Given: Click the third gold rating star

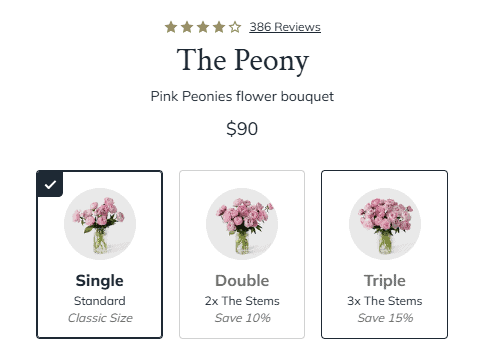Looking at the screenshot, I should 203,27.
